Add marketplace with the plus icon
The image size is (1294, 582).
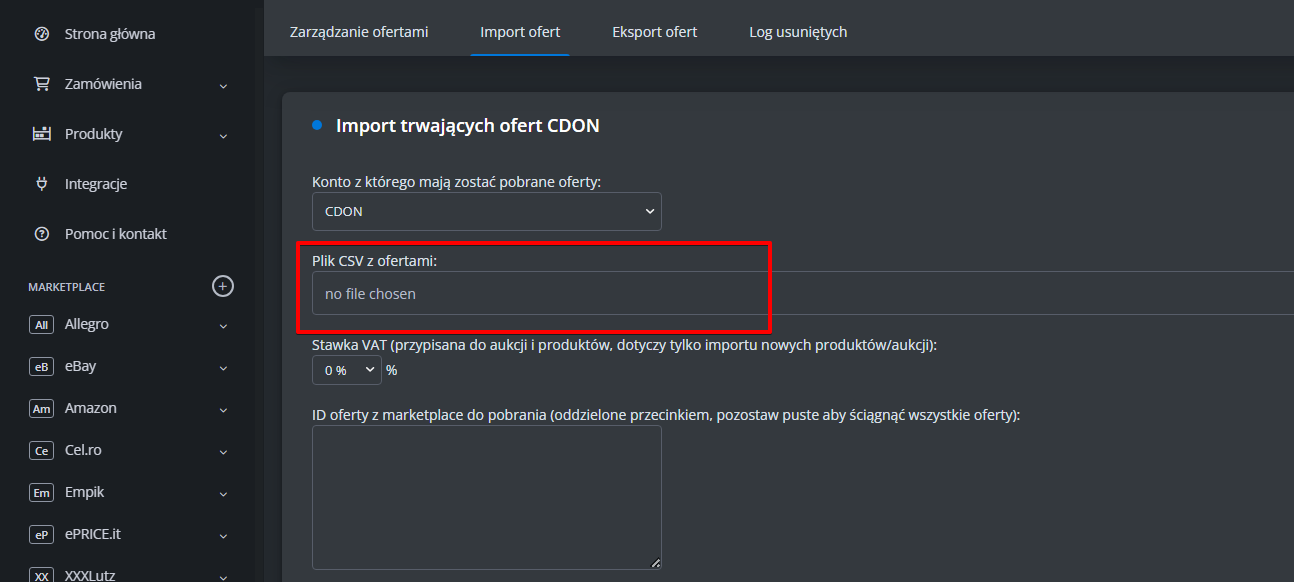[223, 286]
